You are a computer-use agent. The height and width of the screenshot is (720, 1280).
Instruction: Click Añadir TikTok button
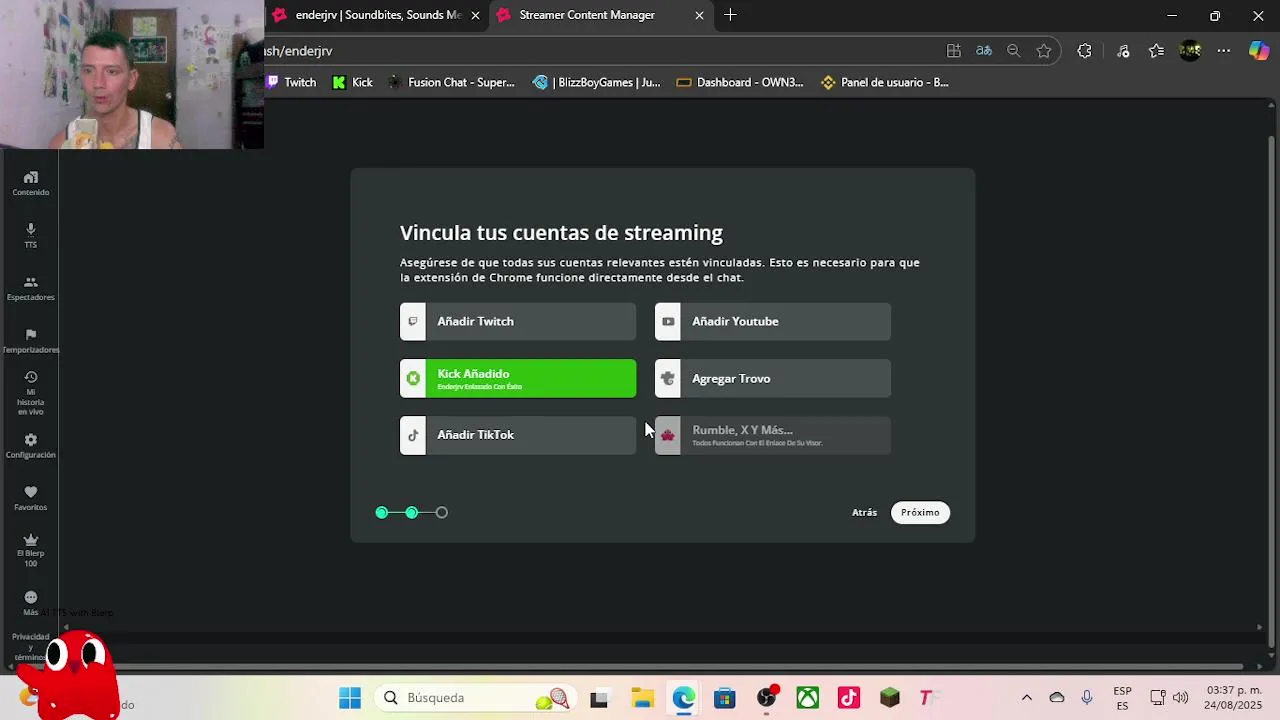coord(518,435)
